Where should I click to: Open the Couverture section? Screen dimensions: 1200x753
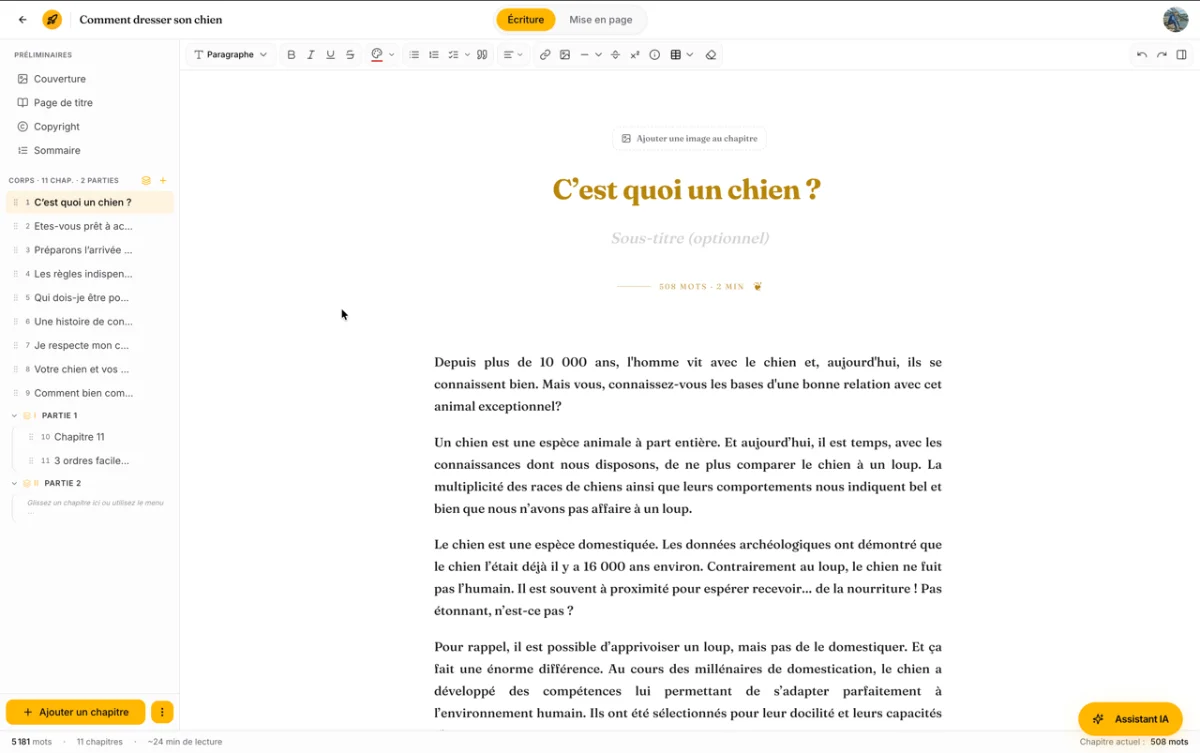click(x=60, y=79)
